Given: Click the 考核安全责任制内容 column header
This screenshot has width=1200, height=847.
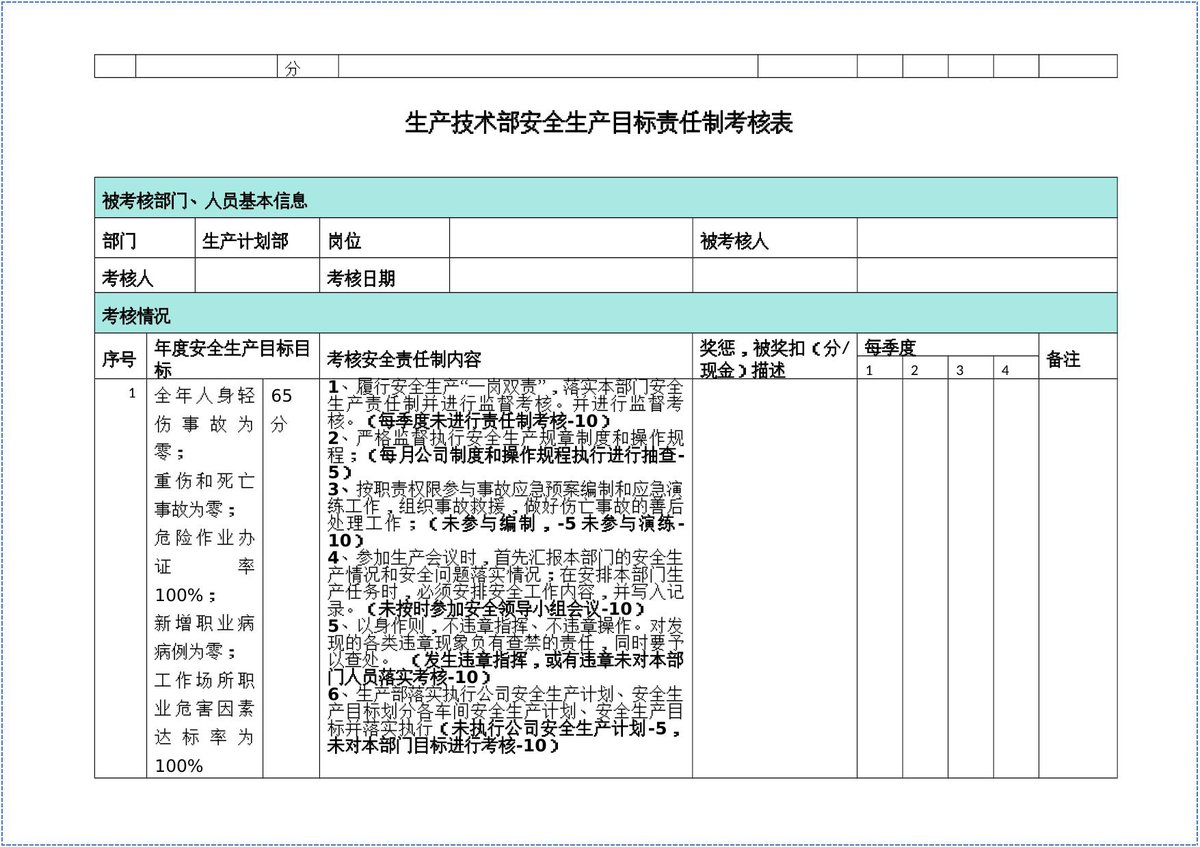Looking at the screenshot, I should pyautogui.click(x=506, y=357).
